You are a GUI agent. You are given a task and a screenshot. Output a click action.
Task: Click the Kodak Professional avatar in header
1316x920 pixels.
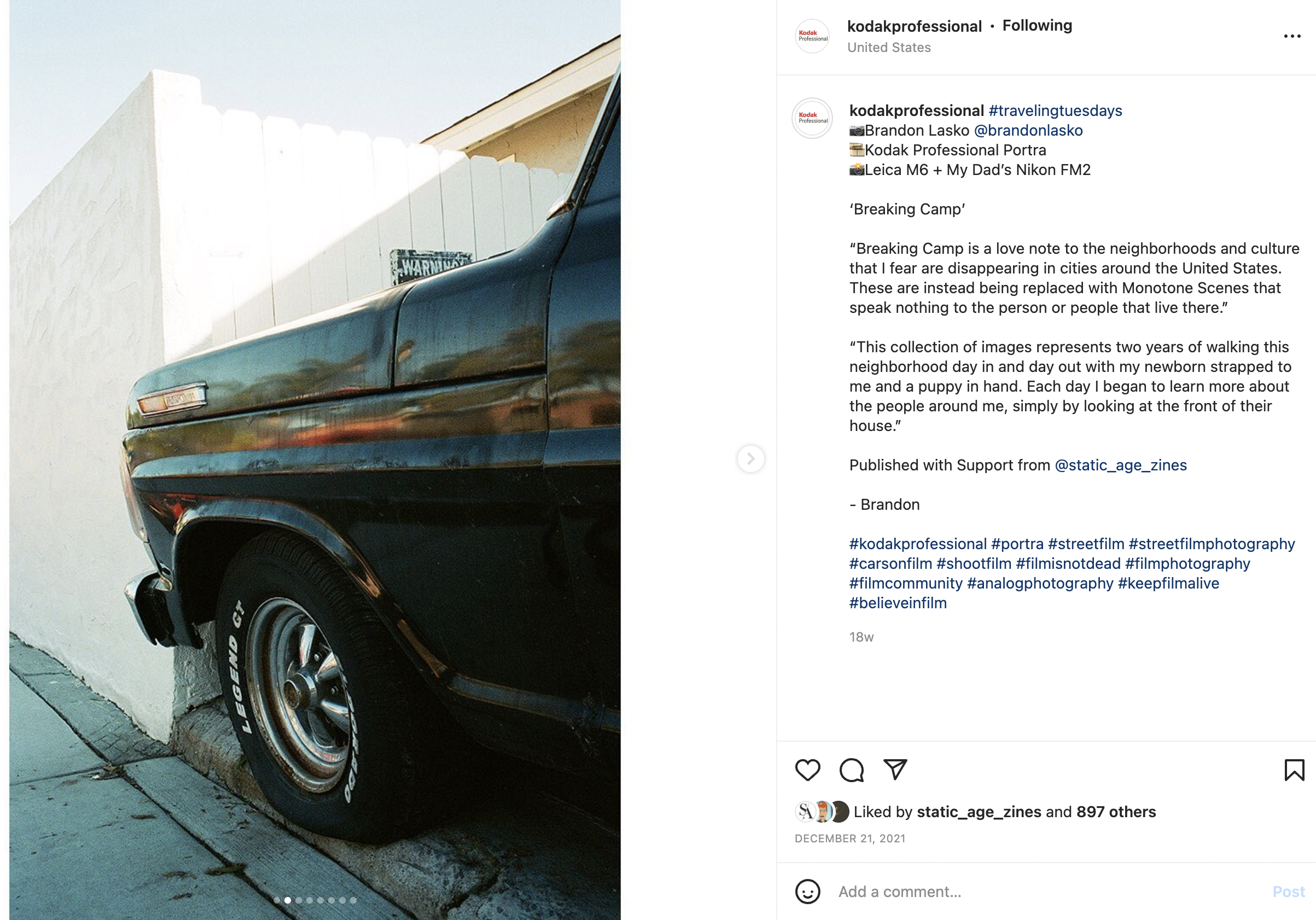tap(812, 36)
